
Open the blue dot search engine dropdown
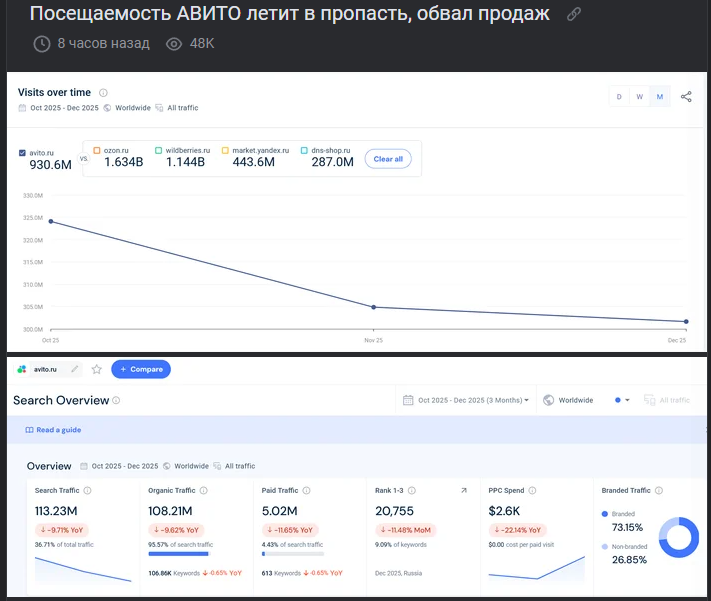click(x=622, y=400)
